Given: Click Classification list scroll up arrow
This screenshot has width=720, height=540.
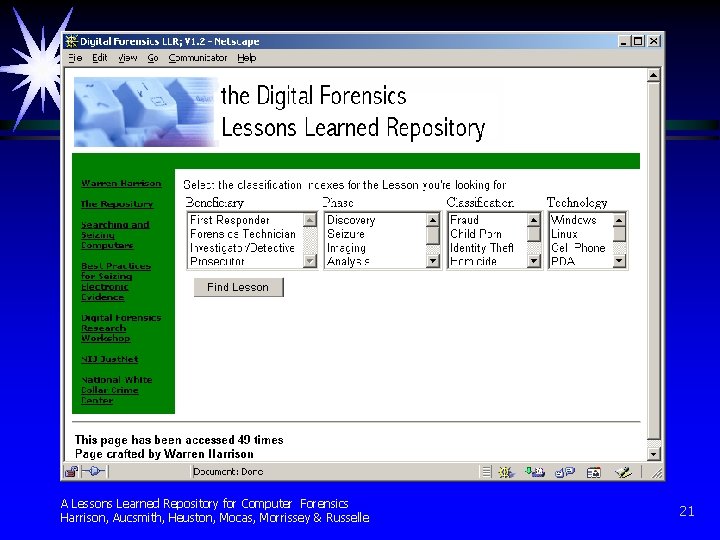Looking at the screenshot, I should [534, 220].
